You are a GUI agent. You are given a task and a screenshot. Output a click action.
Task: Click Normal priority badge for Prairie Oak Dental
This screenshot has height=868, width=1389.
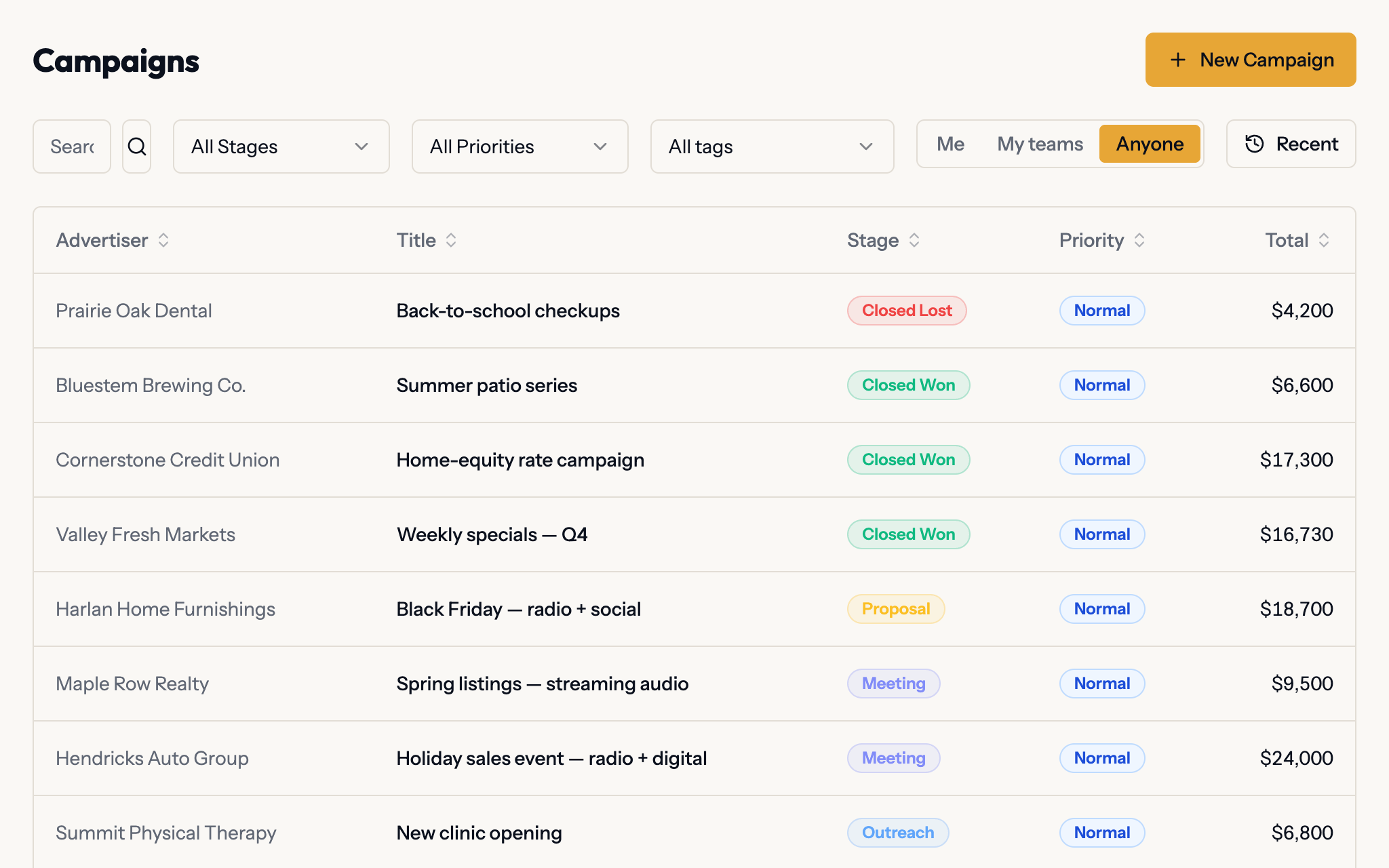point(1102,311)
